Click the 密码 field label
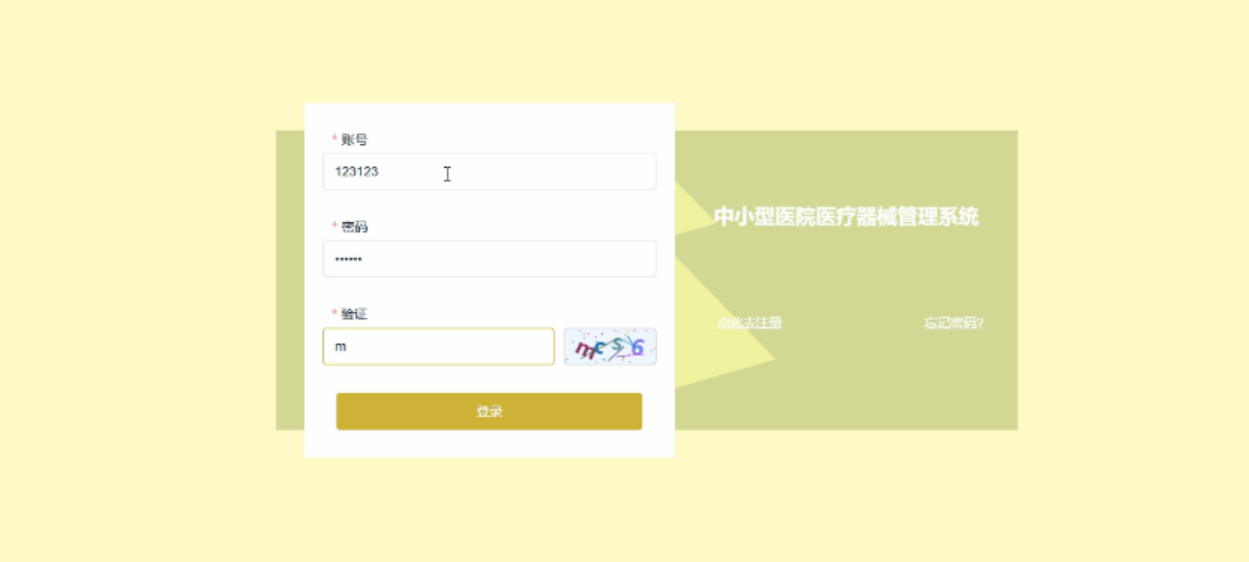Screen dimensions: 1249x562 (x=354, y=227)
